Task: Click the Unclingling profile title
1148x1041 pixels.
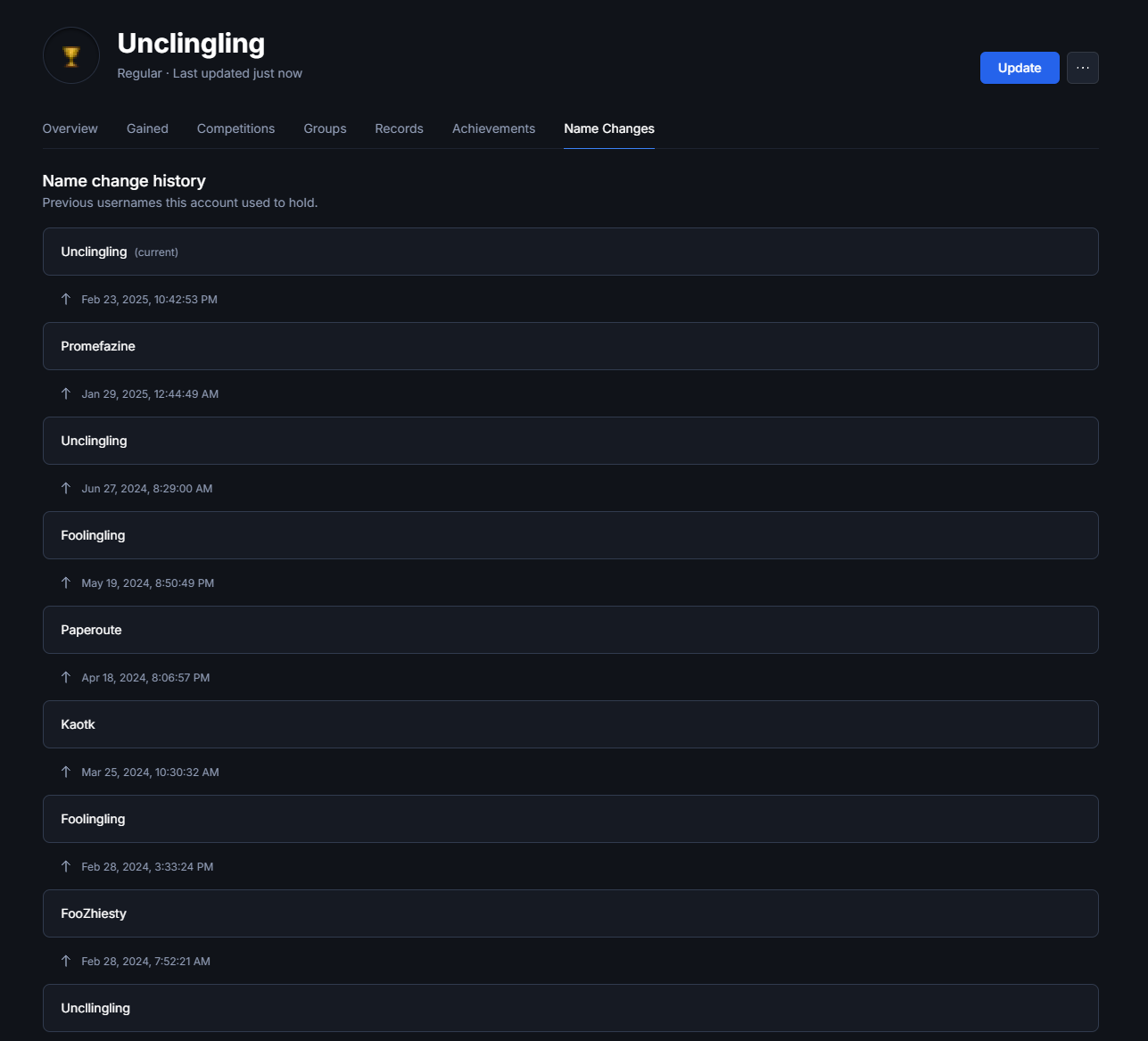Action: [191, 44]
